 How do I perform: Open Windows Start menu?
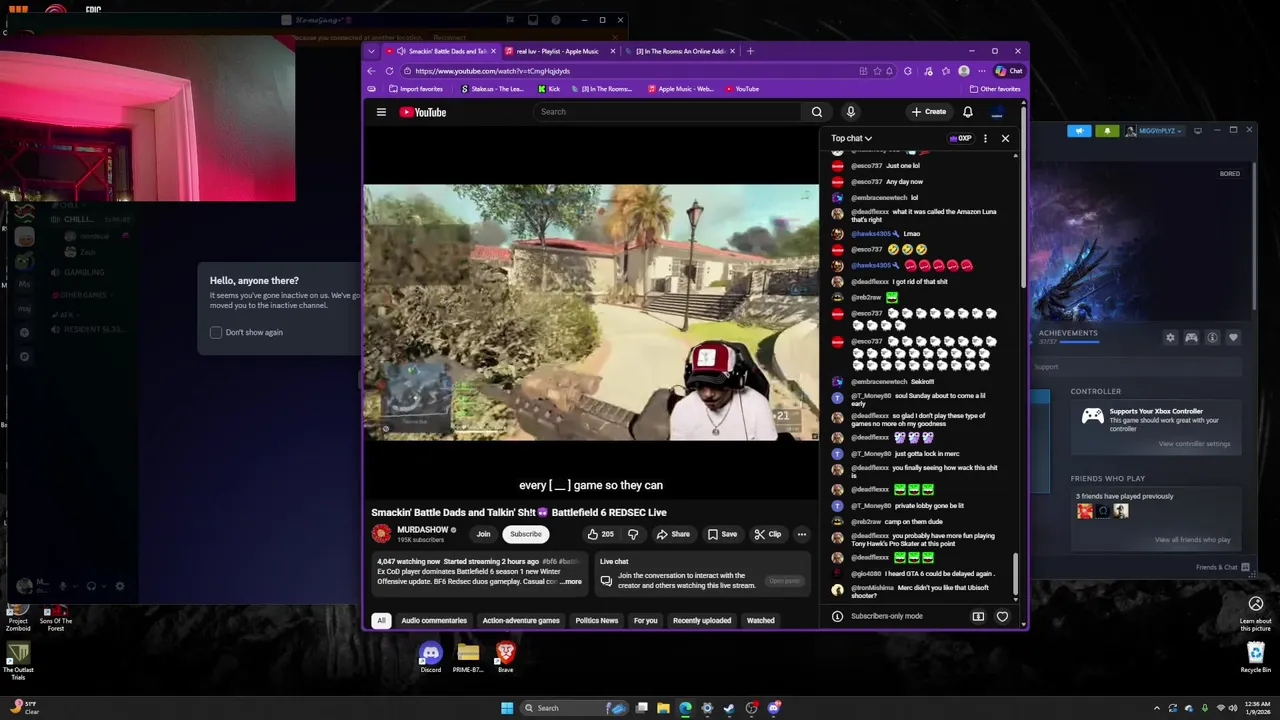pos(506,708)
